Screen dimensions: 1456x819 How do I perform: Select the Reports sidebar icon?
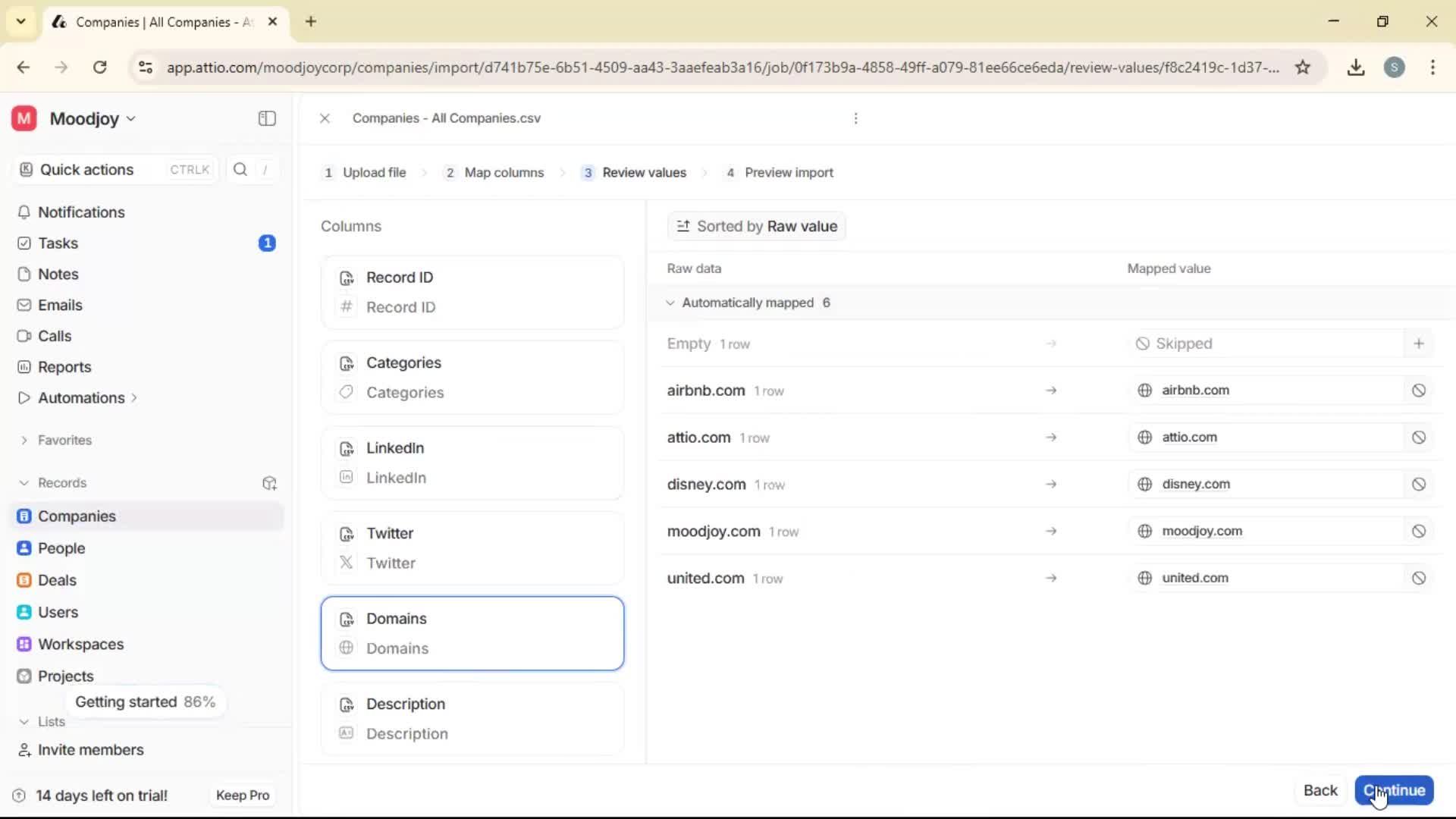(24, 366)
